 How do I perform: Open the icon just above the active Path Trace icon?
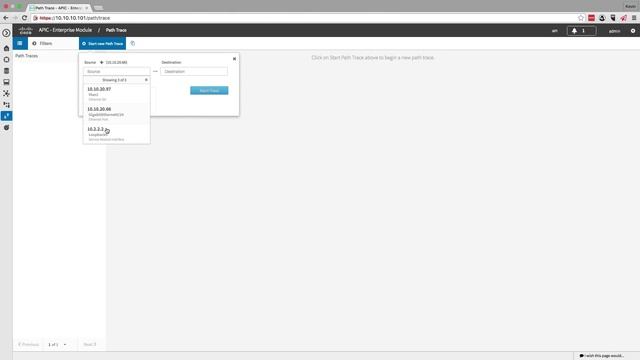[6, 105]
